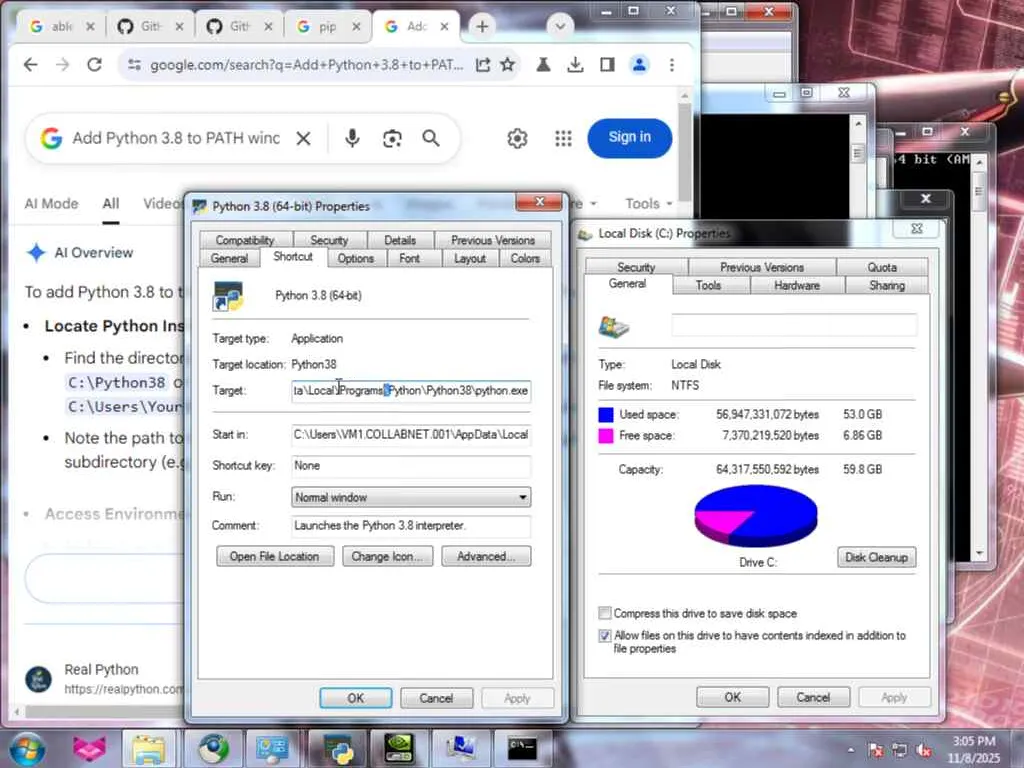Cancel the Python Properties dialog

pyautogui.click(x=436, y=698)
